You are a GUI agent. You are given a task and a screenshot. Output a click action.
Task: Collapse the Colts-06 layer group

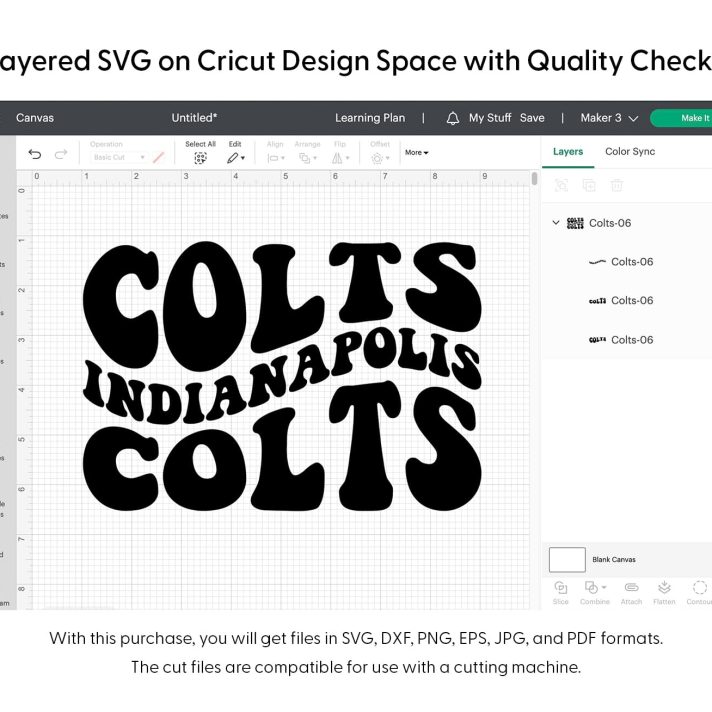point(556,222)
